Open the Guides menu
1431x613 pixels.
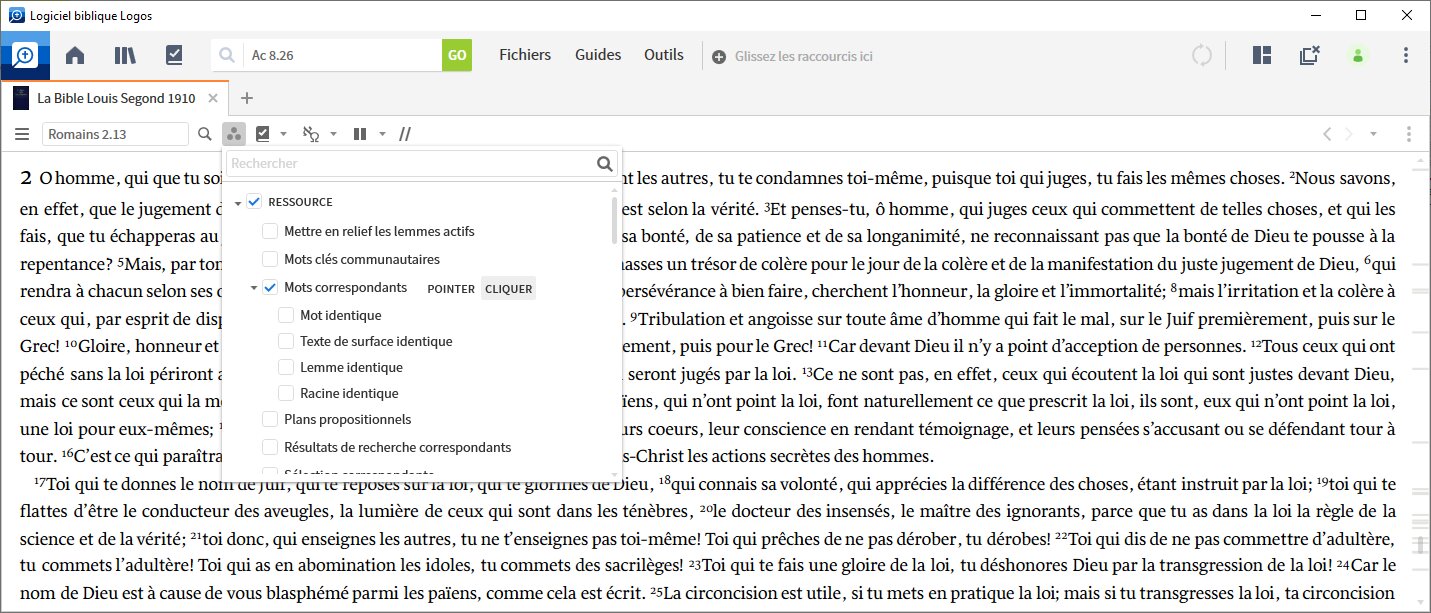pos(598,55)
